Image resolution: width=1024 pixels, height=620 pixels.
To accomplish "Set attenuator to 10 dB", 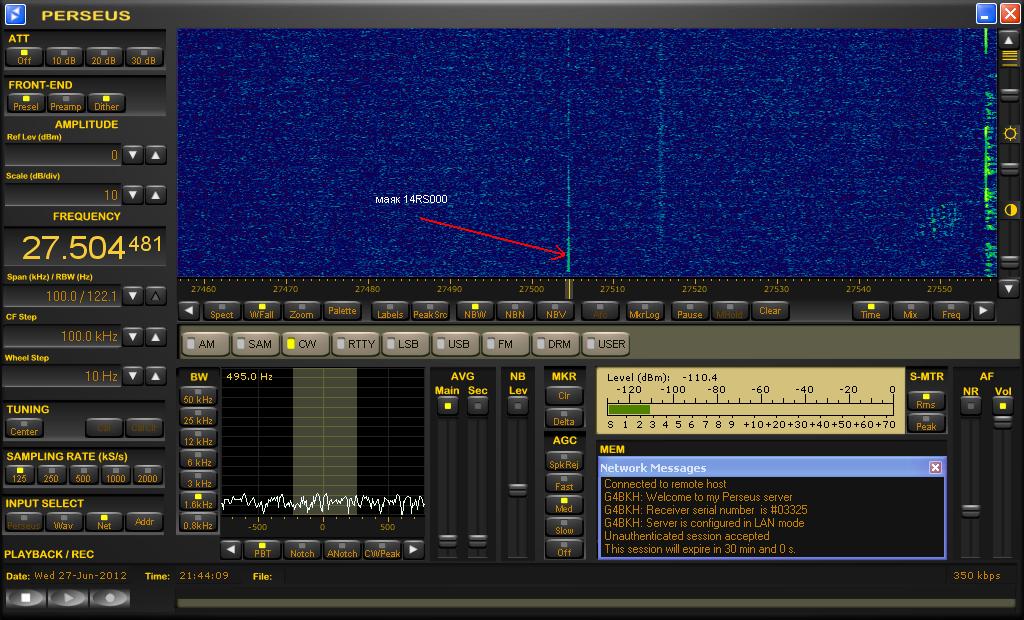I will (x=64, y=57).
